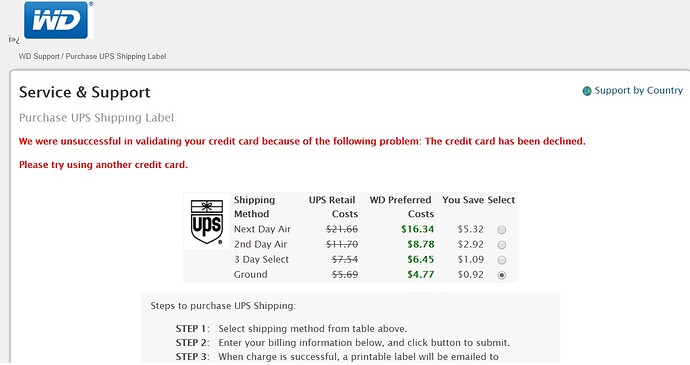Select the Next Day Air radio button

click(x=502, y=230)
